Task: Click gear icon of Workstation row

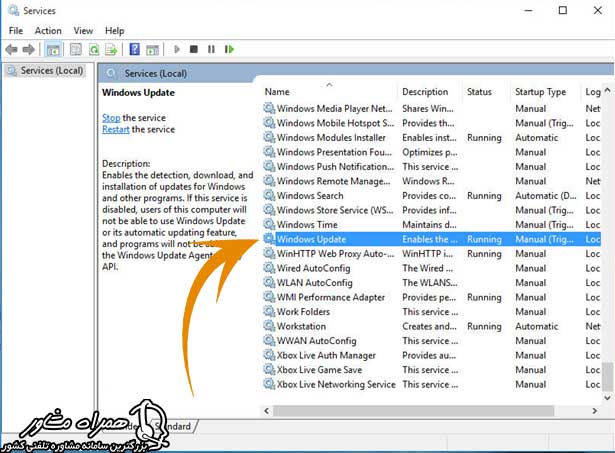Action: (269, 326)
